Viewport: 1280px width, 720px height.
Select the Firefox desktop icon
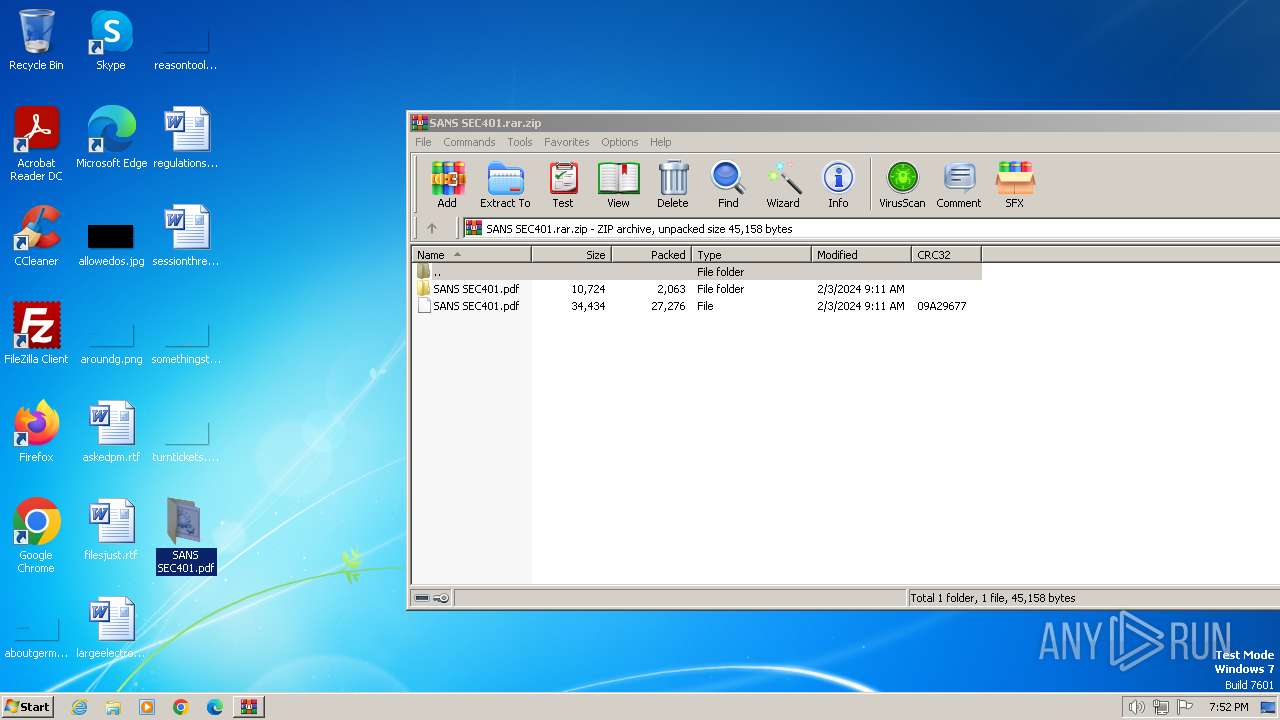point(36,432)
